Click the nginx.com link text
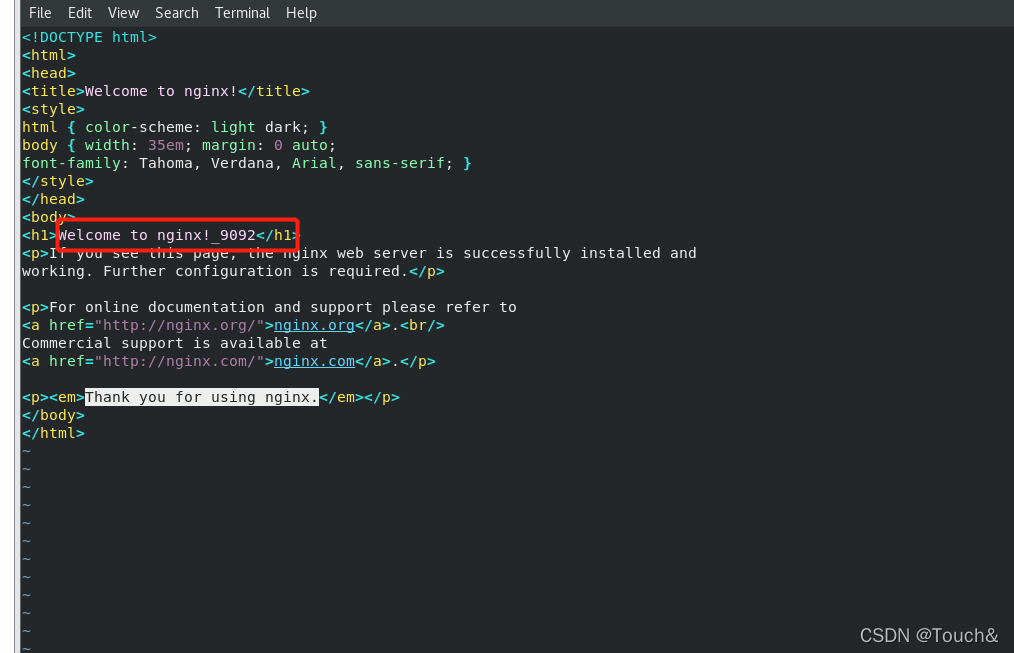This screenshot has width=1014, height=653. [314, 361]
